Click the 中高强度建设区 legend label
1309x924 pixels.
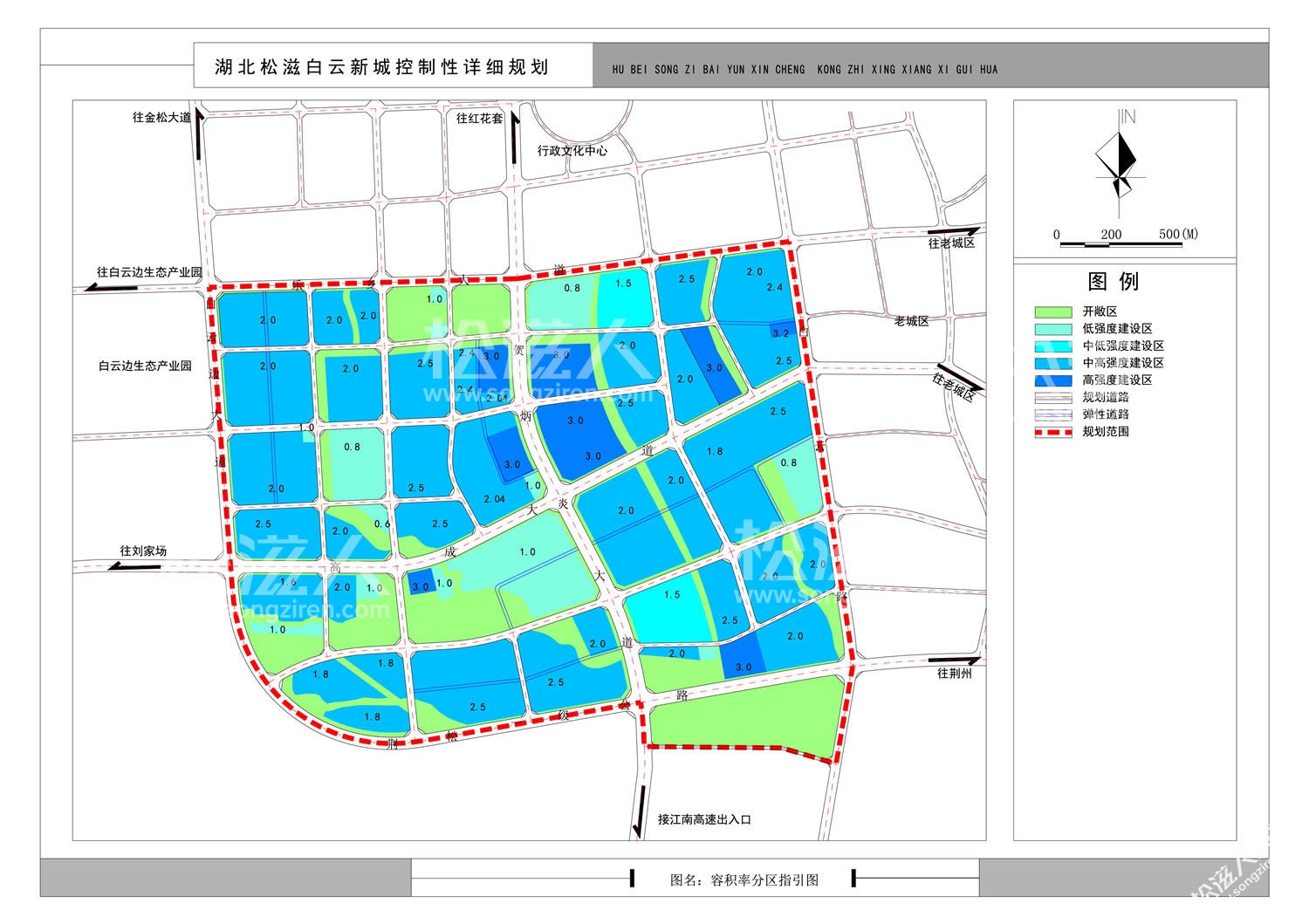1123,363
